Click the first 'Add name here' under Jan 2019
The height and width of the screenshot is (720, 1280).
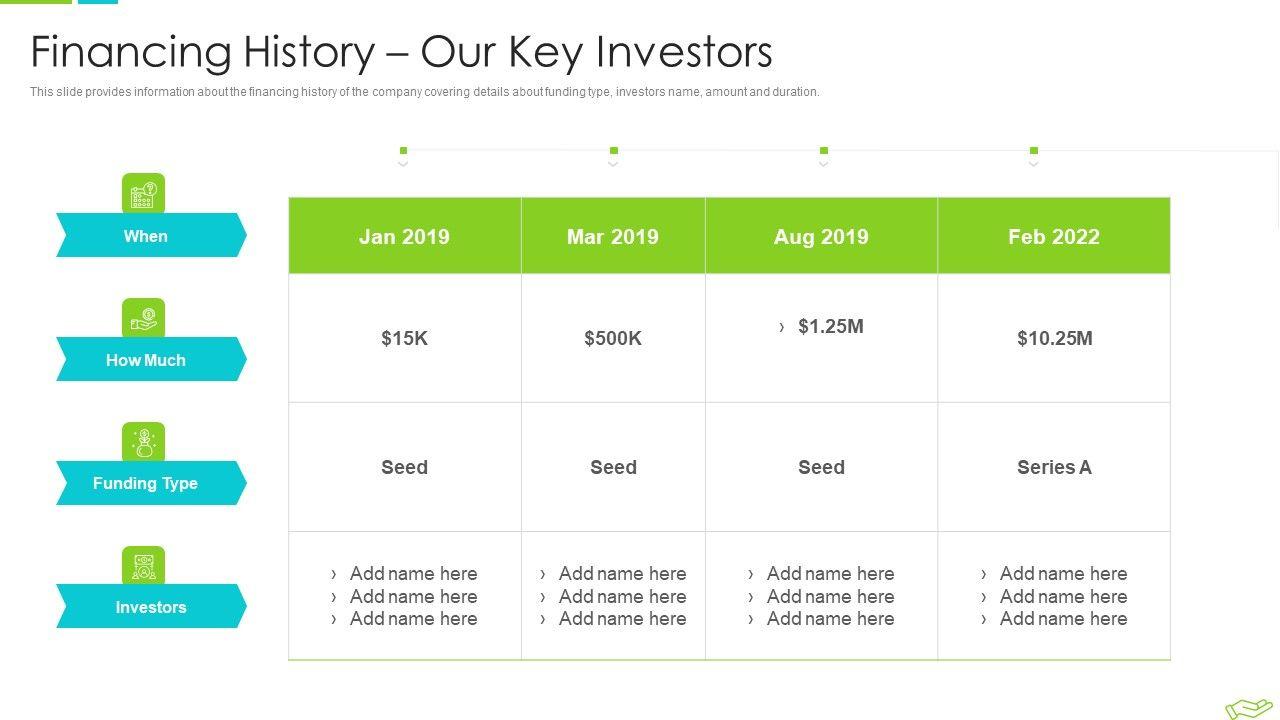tap(413, 574)
